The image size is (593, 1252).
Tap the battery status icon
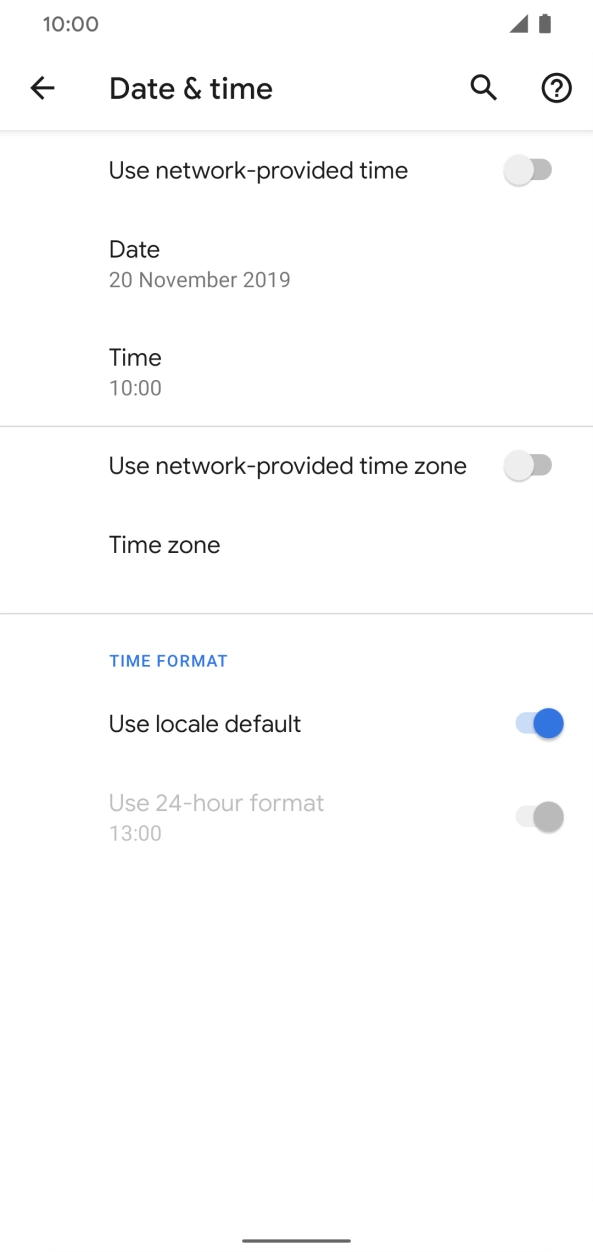coord(545,24)
